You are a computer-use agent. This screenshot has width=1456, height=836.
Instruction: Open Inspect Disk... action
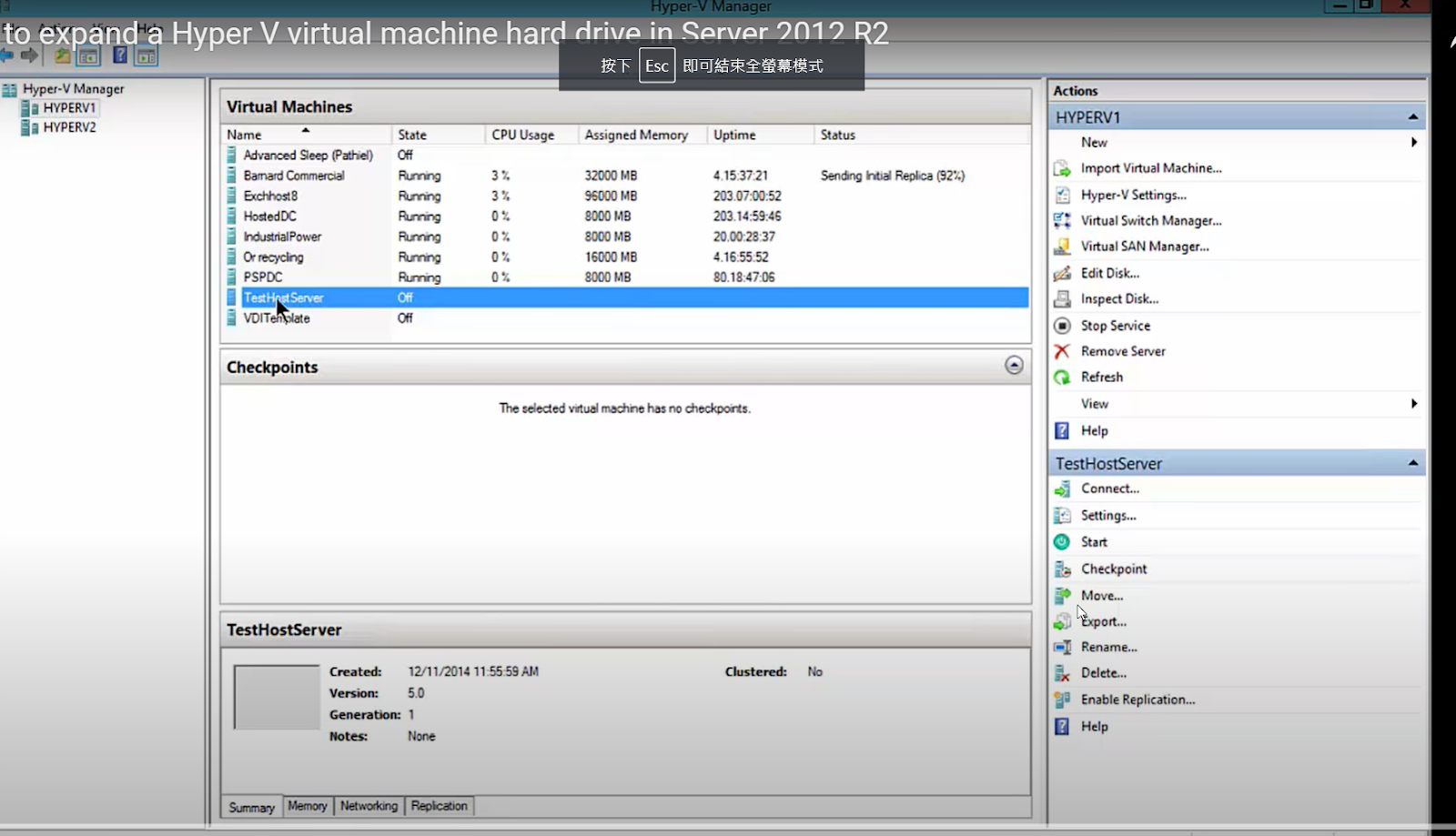pyautogui.click(x=1119, y=298)
